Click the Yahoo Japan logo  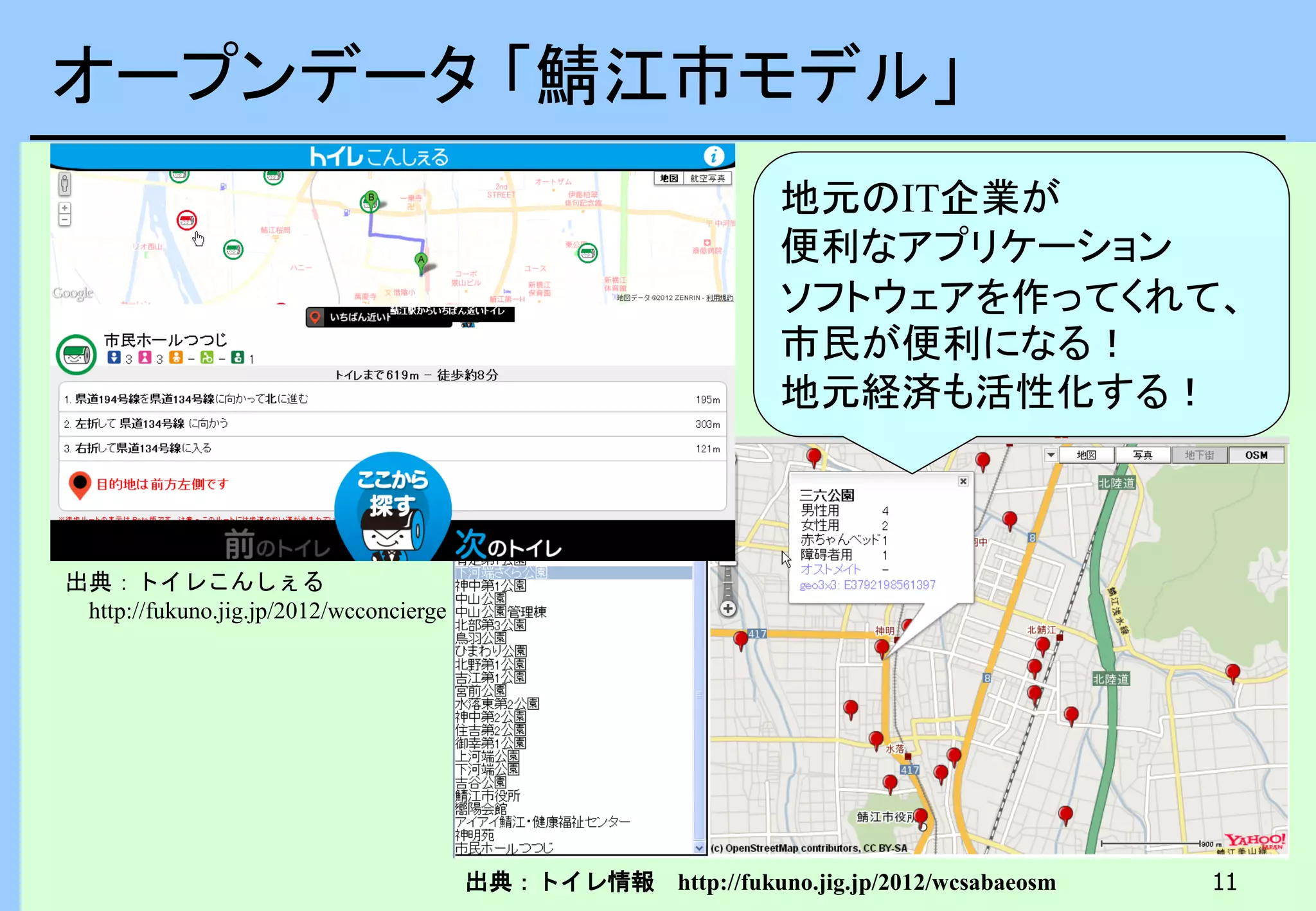[1254, 841]
